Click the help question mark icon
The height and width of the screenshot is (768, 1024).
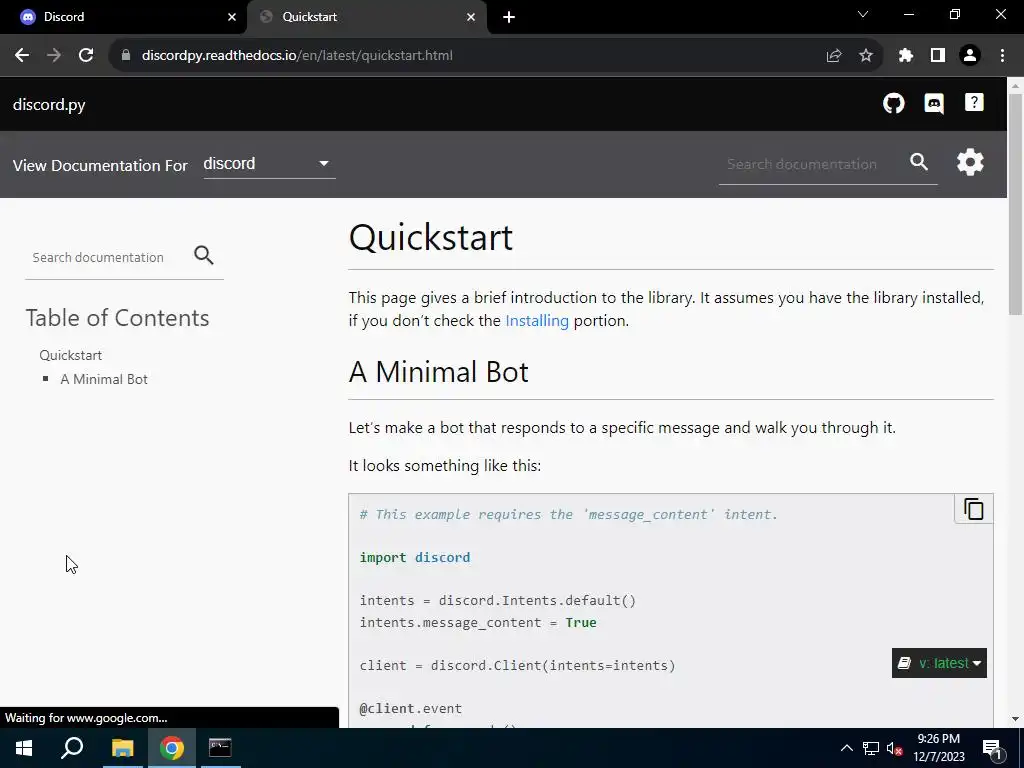[x=974, y=103]
